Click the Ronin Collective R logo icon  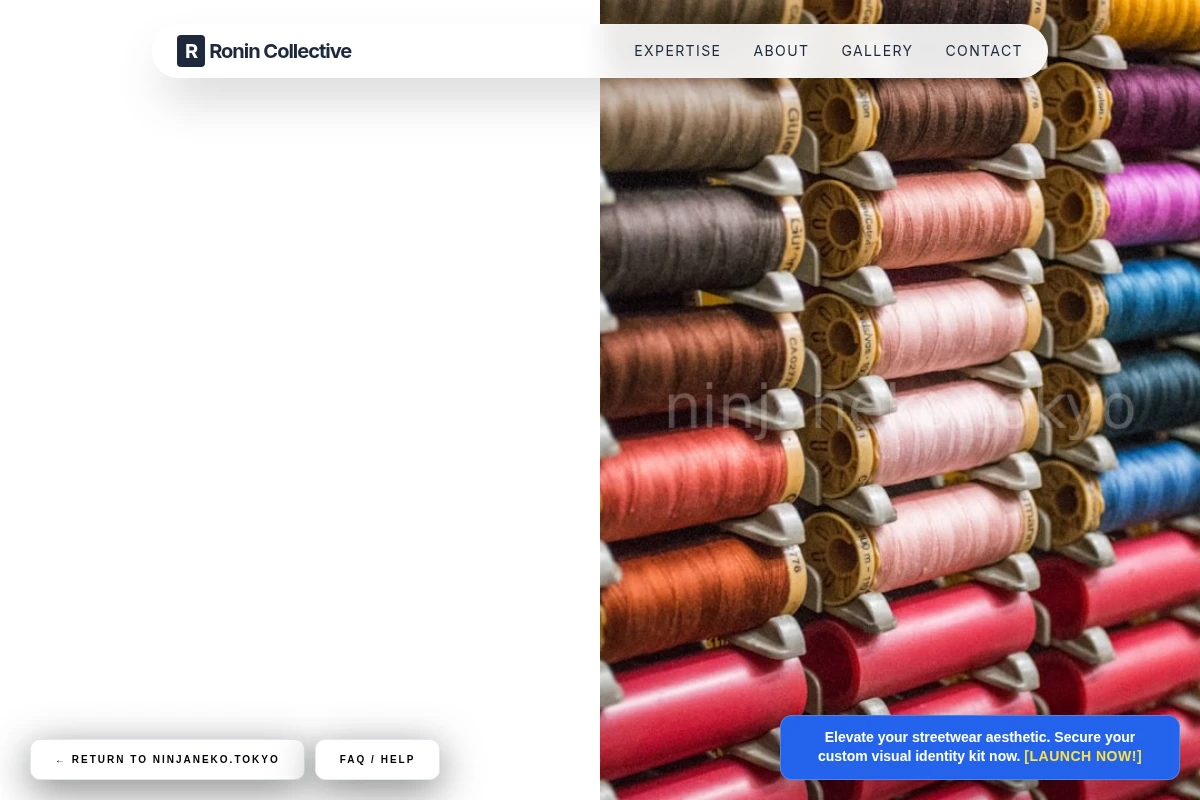191,51
